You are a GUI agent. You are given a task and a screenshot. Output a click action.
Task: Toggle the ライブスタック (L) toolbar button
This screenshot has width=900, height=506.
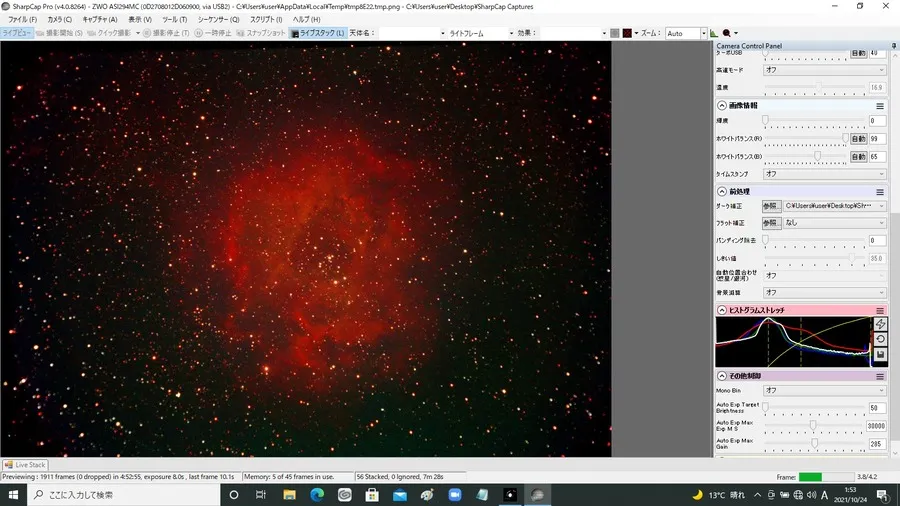(318, 33)
